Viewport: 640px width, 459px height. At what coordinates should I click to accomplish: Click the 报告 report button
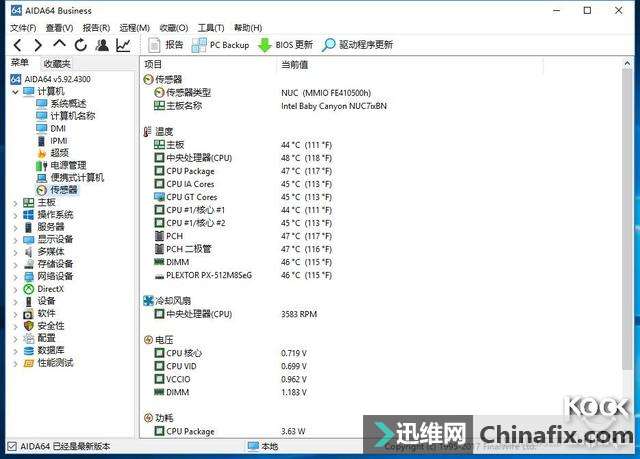coord(166,45)
